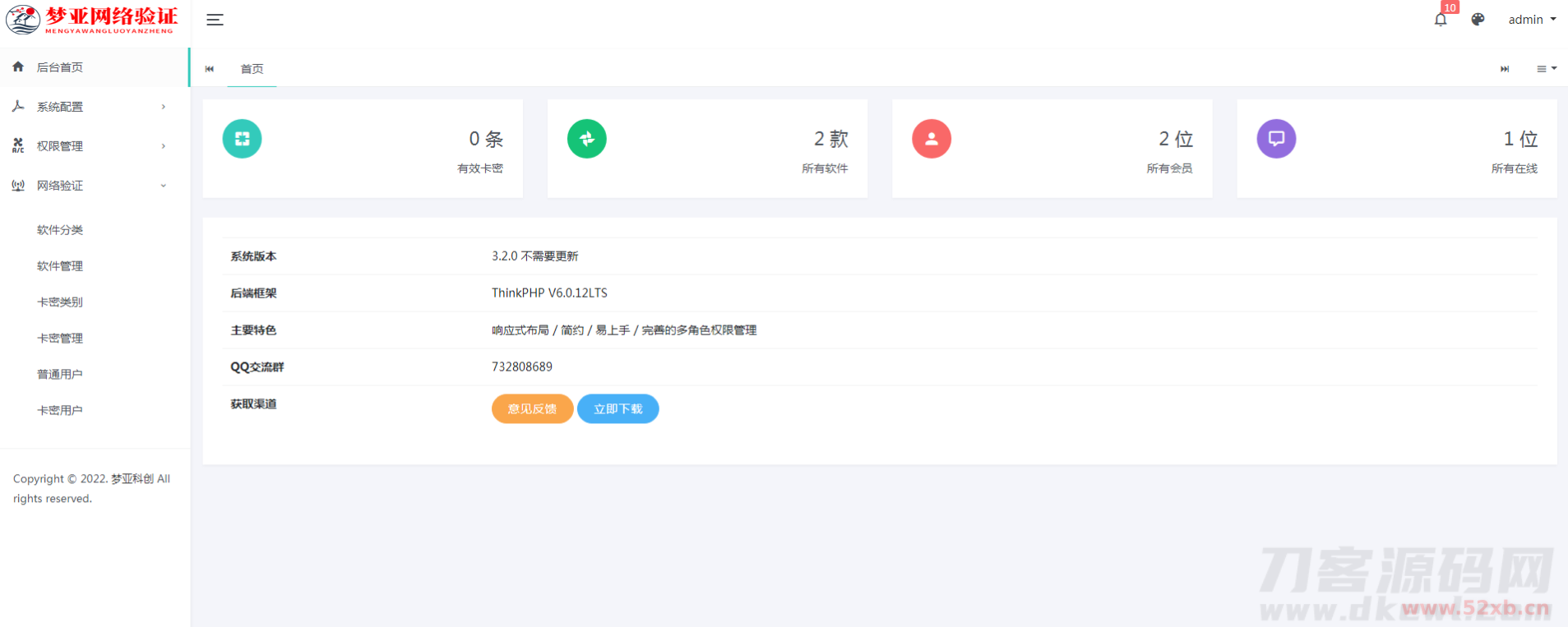Image resolution: width=1568 pixels, height=627 pixels.
Task: Click the blue 立即下载 button
Action: point(617,409)
